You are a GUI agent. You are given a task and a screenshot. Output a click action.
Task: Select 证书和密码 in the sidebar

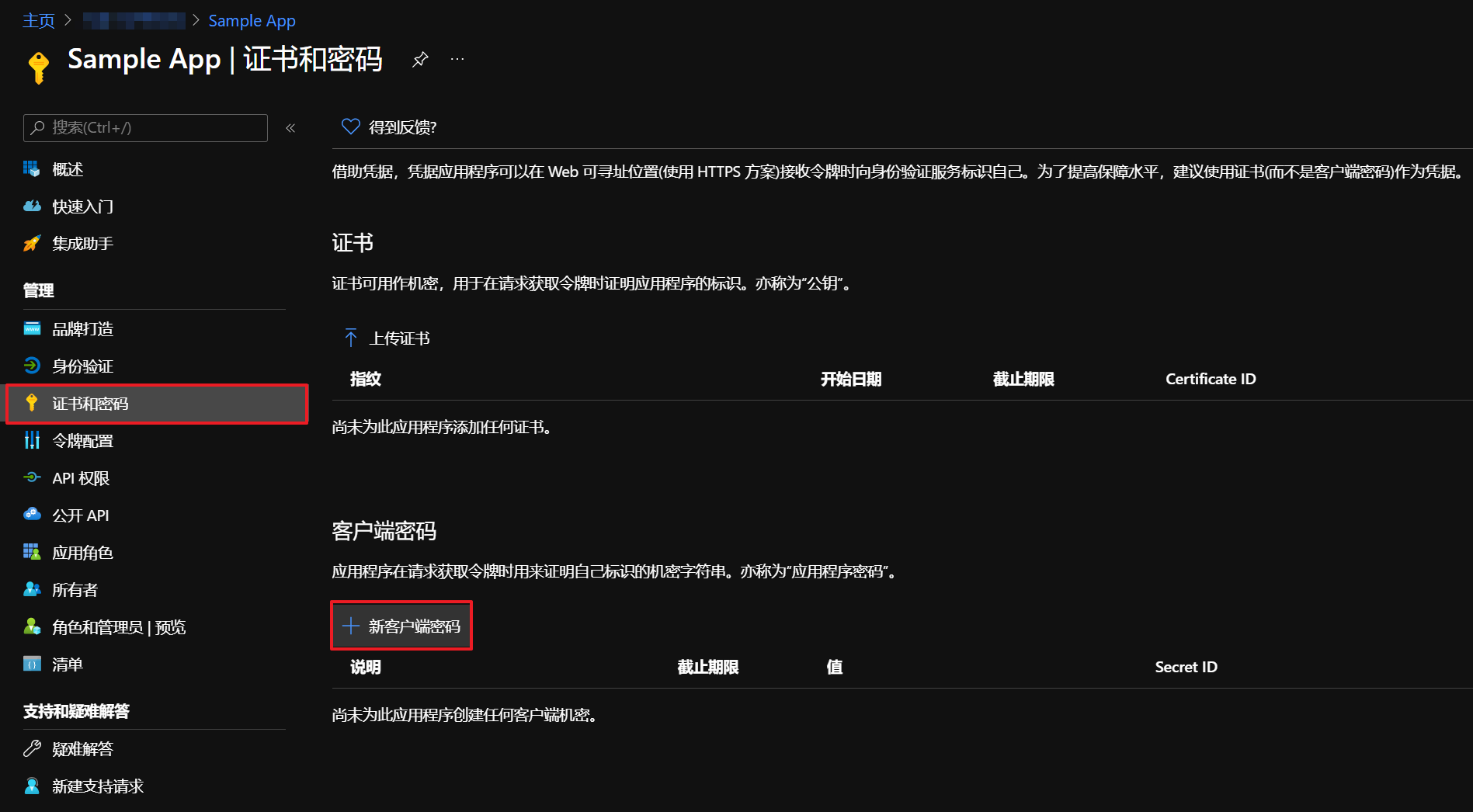point(90,404)
